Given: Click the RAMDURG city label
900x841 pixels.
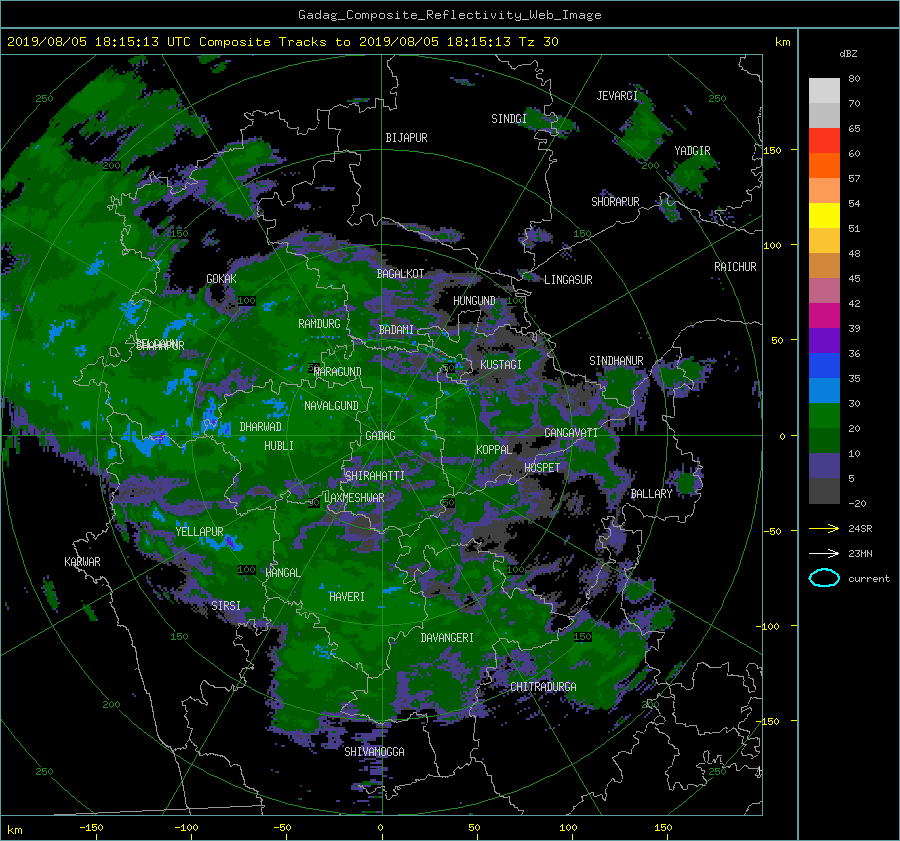Looking at the screenshot, I should (x=319, y=324).
